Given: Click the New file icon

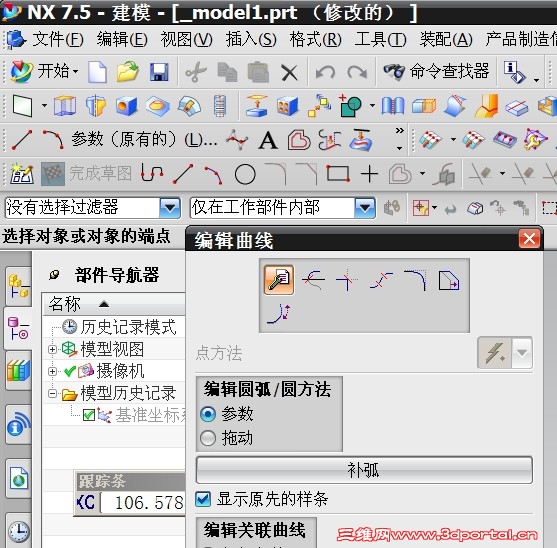Looking at the screenshot, I should point(97,72).
